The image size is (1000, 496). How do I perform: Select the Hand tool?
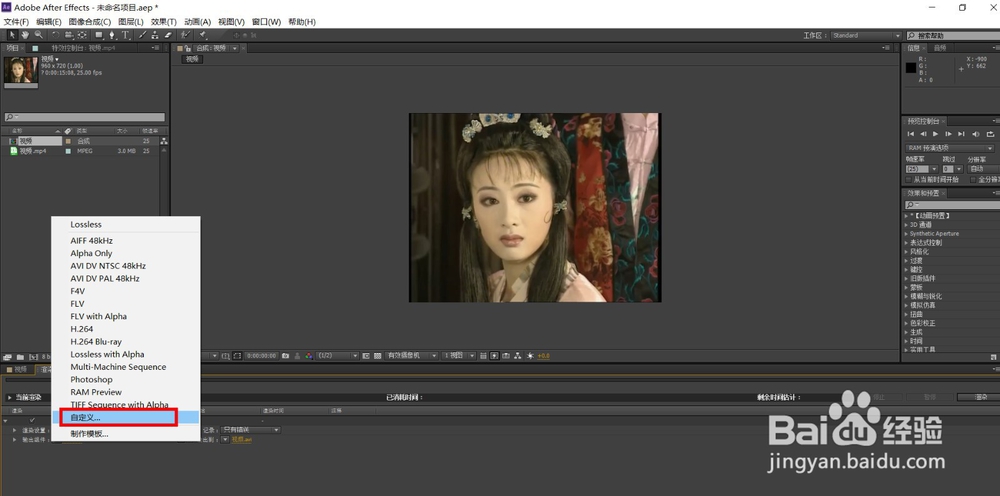(x=26, y=35)
